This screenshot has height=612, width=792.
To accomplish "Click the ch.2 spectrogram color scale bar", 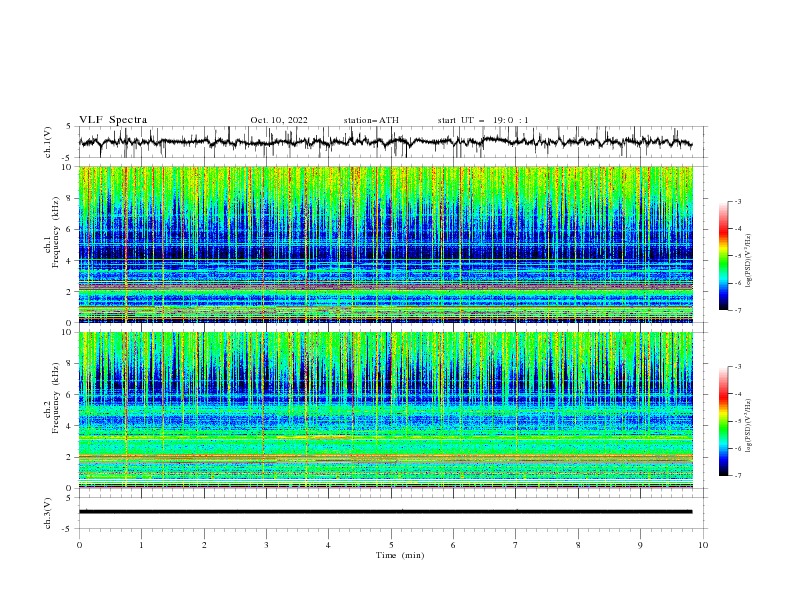I will (x=723, y=421).
